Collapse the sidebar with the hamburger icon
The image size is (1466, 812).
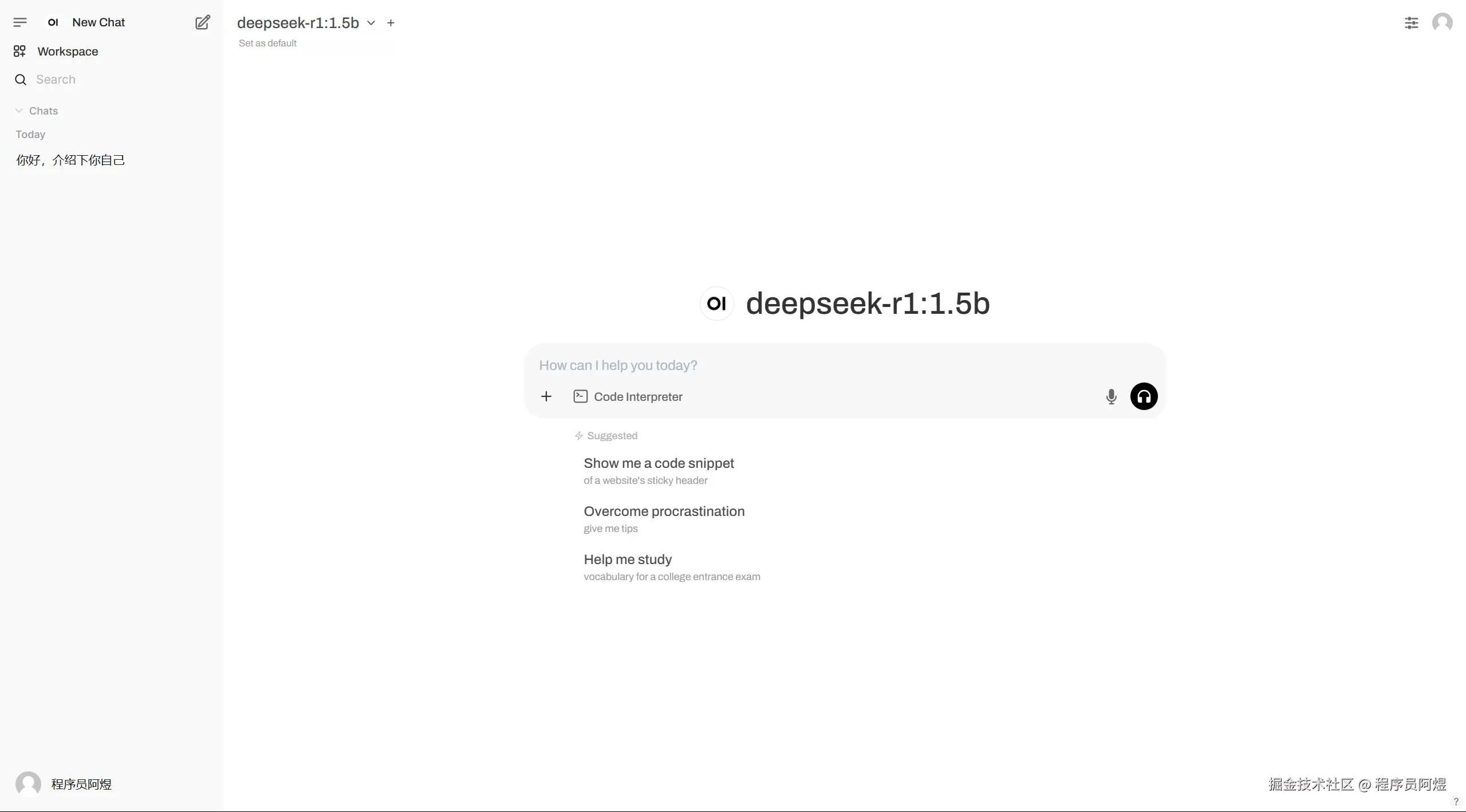[x=20, y=22]
